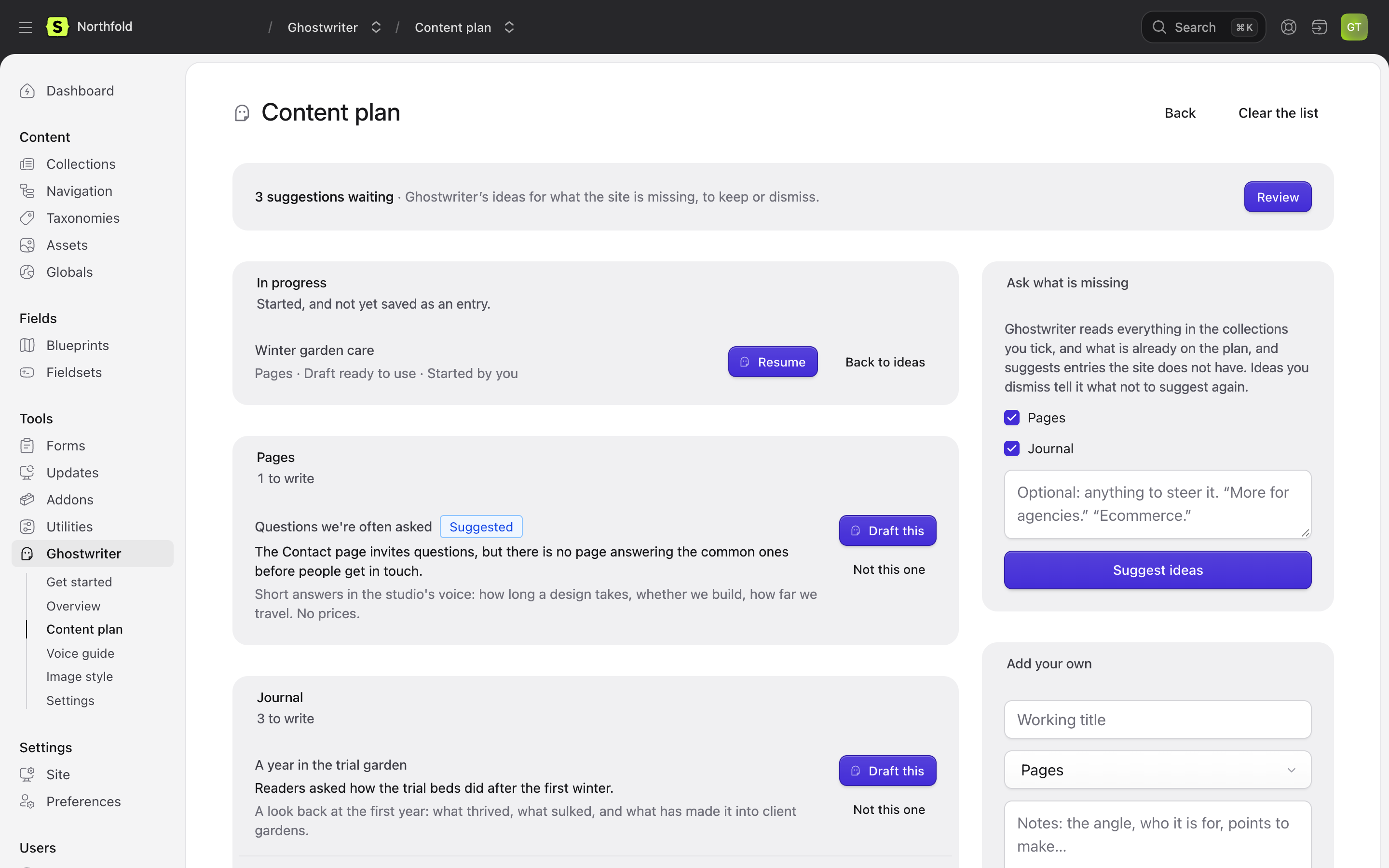Viewport: 1389px width, 868px height.
Task: Open the Pages collection dropdown in Add your own
Action: coord(1157,770)
